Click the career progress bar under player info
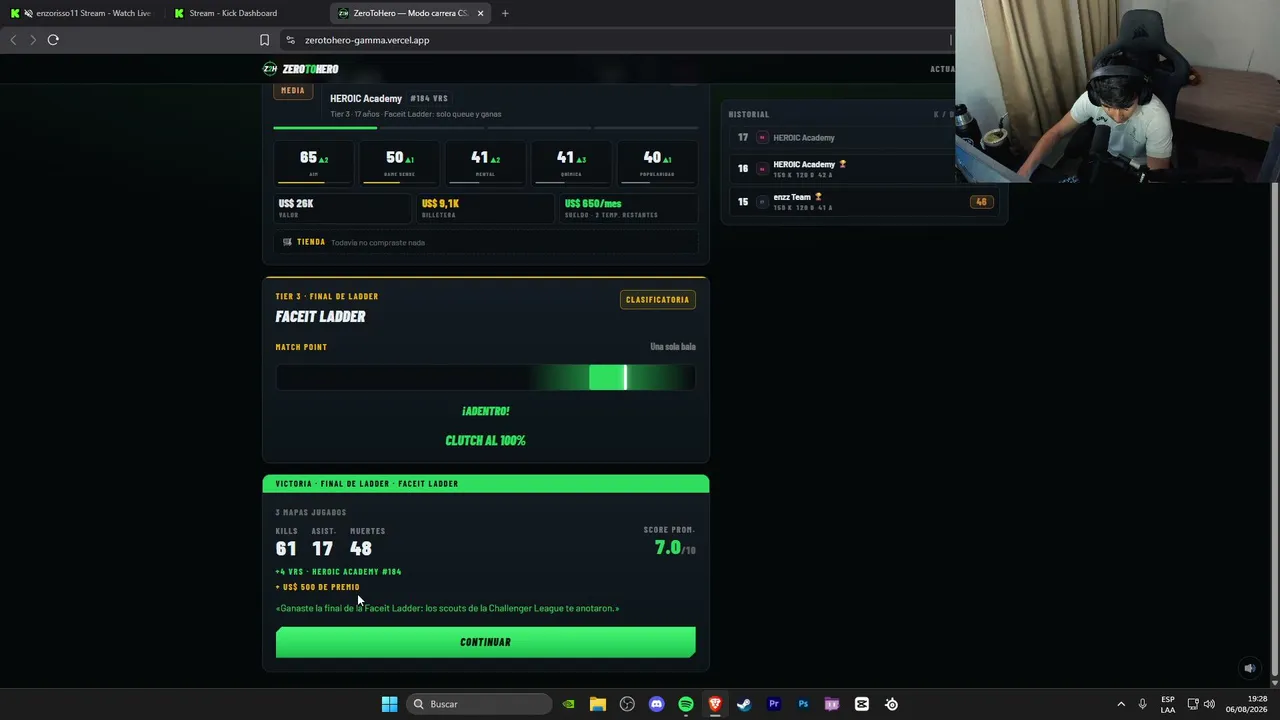The width and height of the screenshot is (1280, 720). (485, 128)
